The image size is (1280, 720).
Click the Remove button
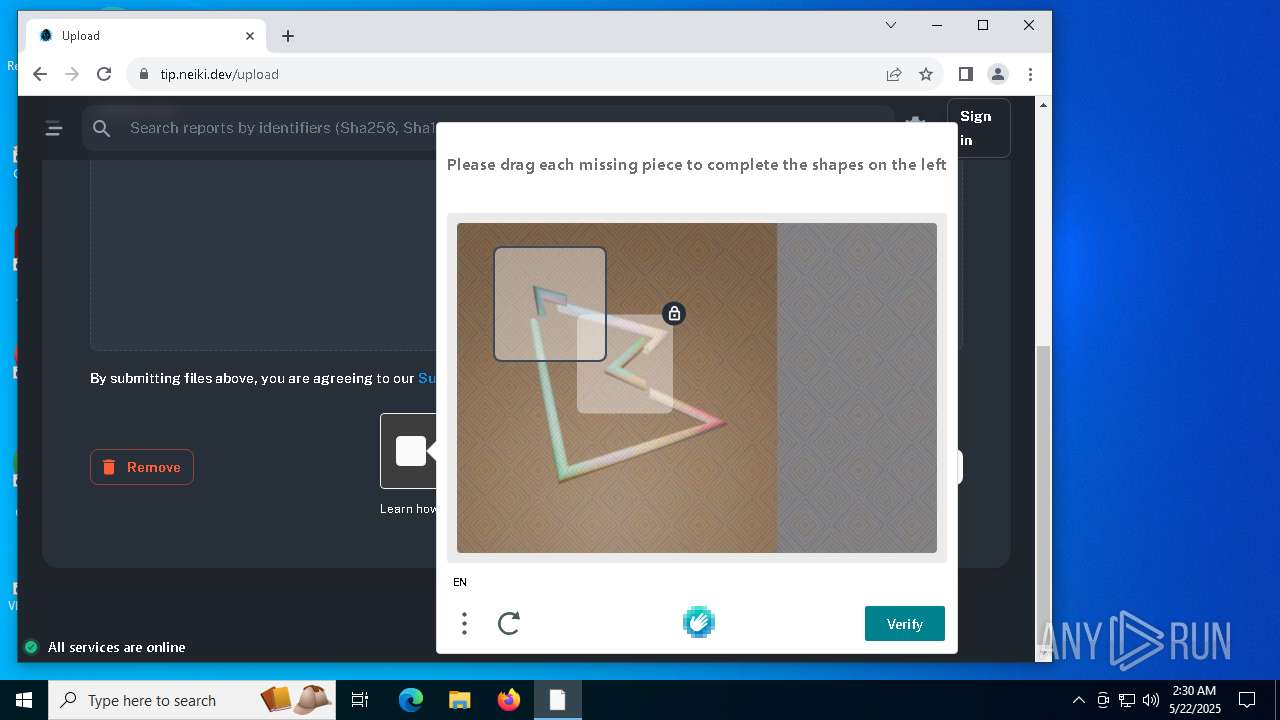142,467
